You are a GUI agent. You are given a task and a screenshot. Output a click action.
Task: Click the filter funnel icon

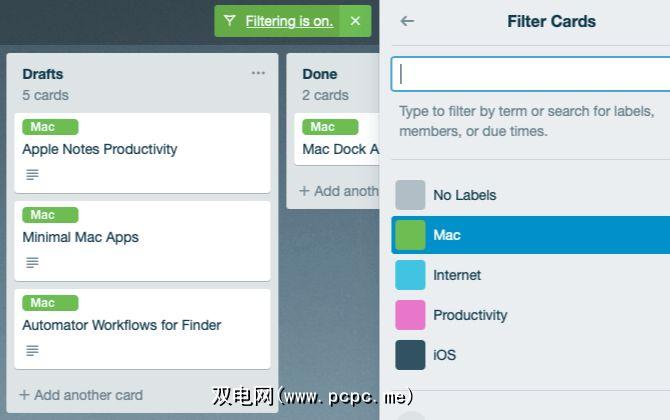click(230, 21)
